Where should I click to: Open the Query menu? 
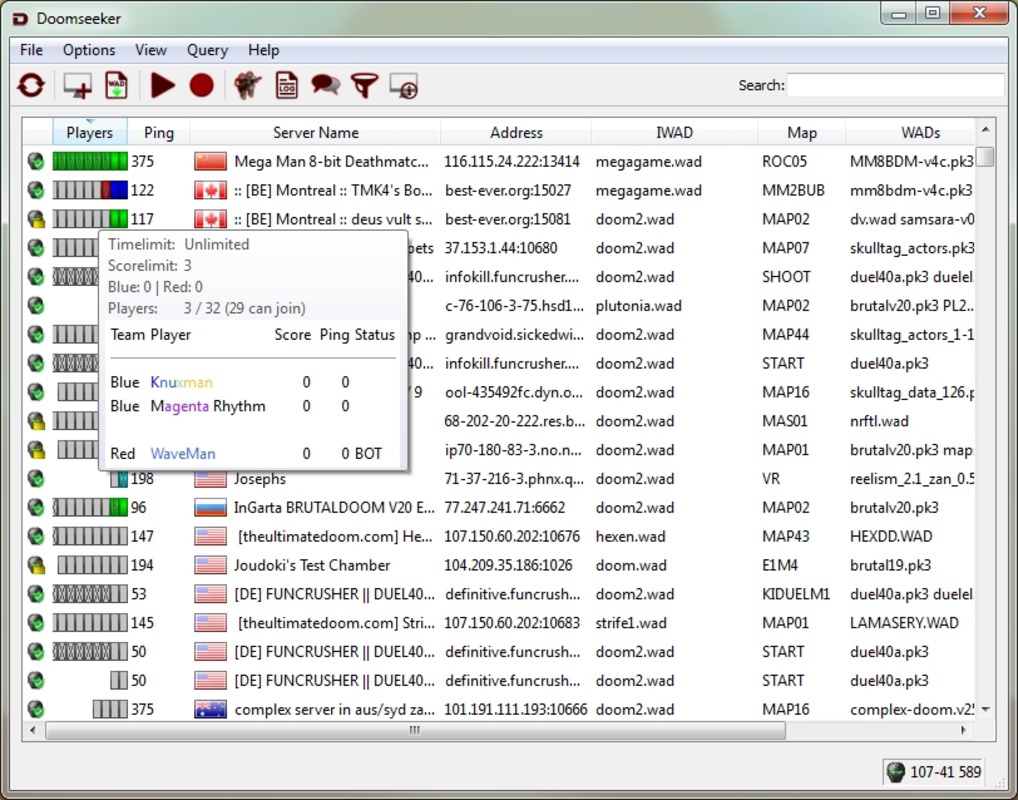pos(207,50)
